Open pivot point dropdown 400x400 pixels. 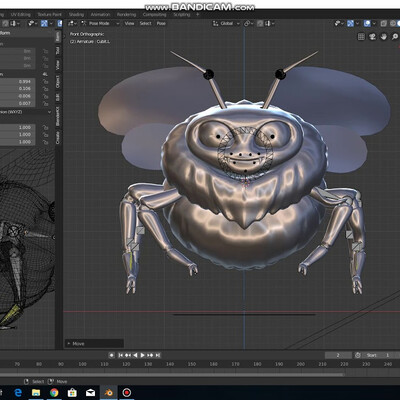click(248, 23)
